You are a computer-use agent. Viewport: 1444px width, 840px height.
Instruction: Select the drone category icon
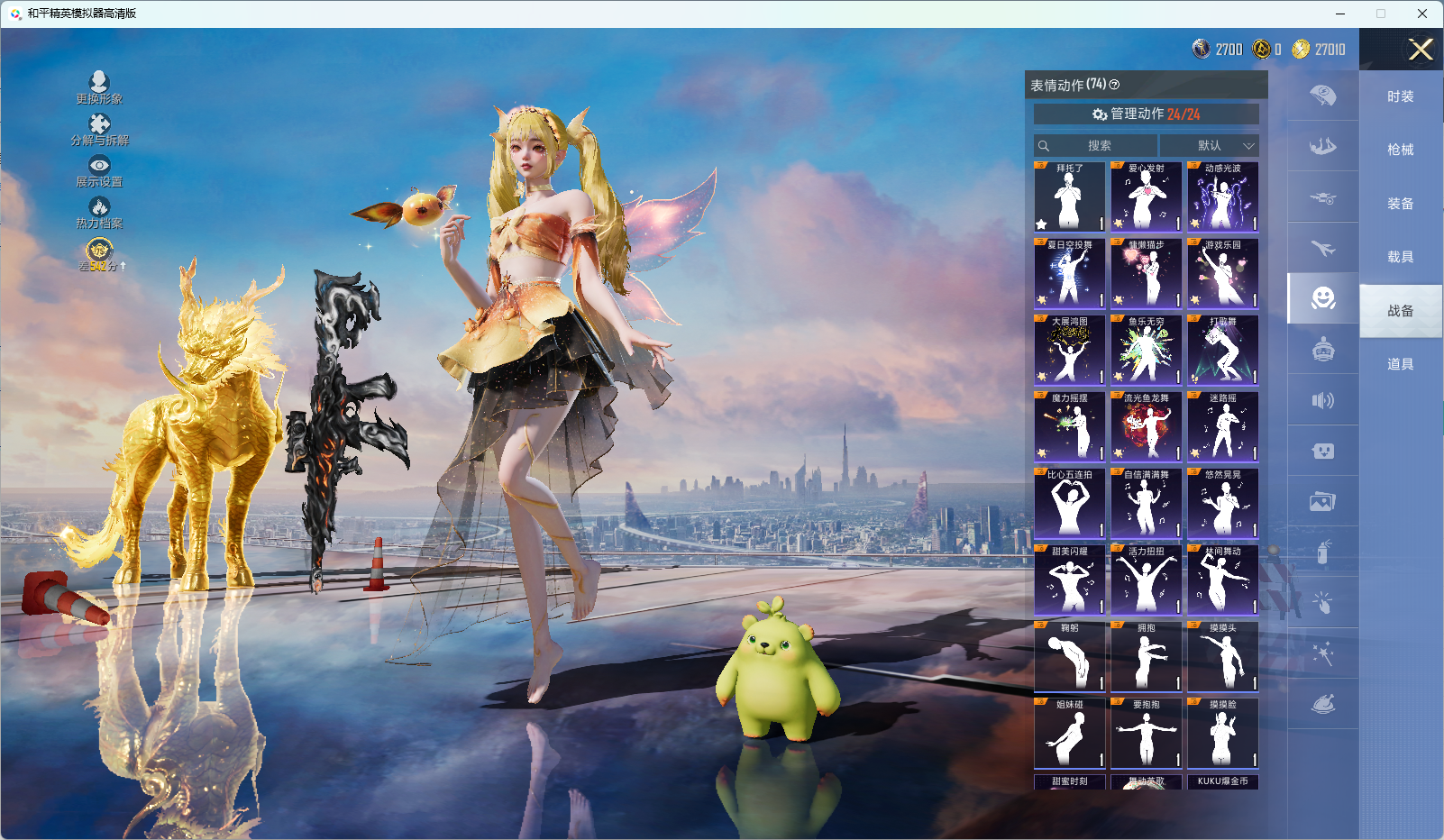[1323, 196]
